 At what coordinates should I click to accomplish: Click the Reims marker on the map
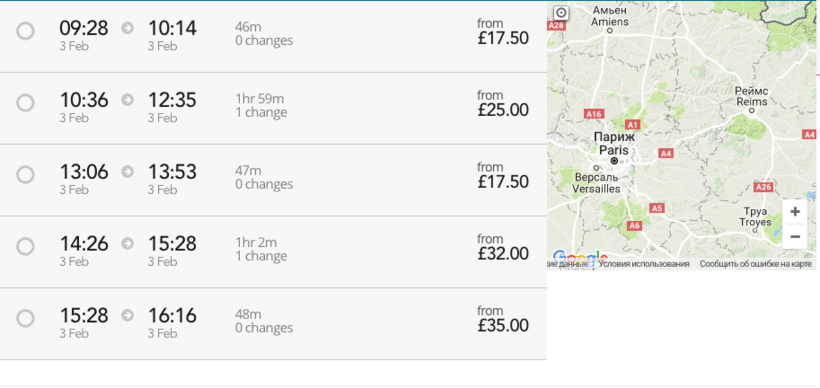[751, 110]
